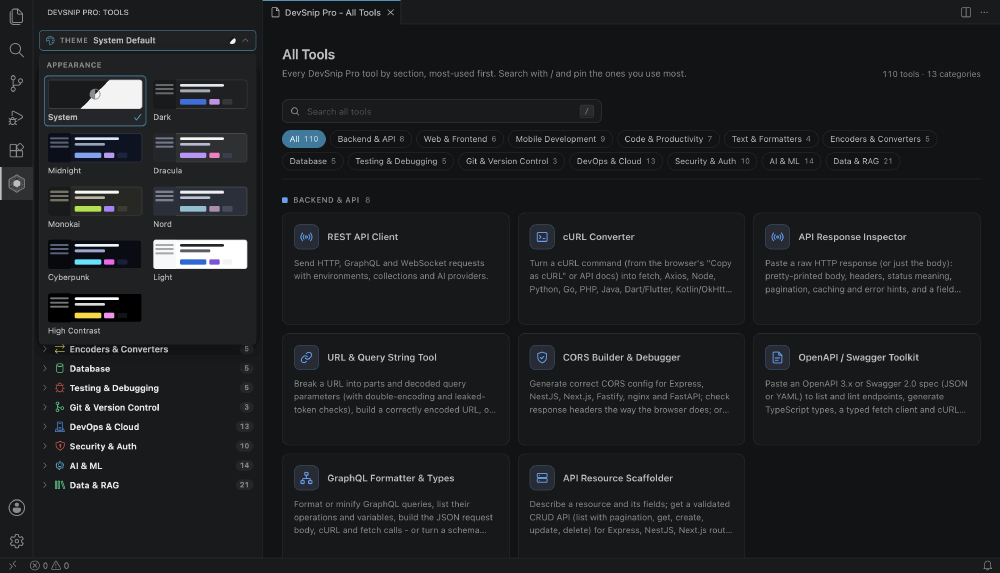Expand the DevOps & Cloud tree section
1000x573 pixels.
pos(148,427)
